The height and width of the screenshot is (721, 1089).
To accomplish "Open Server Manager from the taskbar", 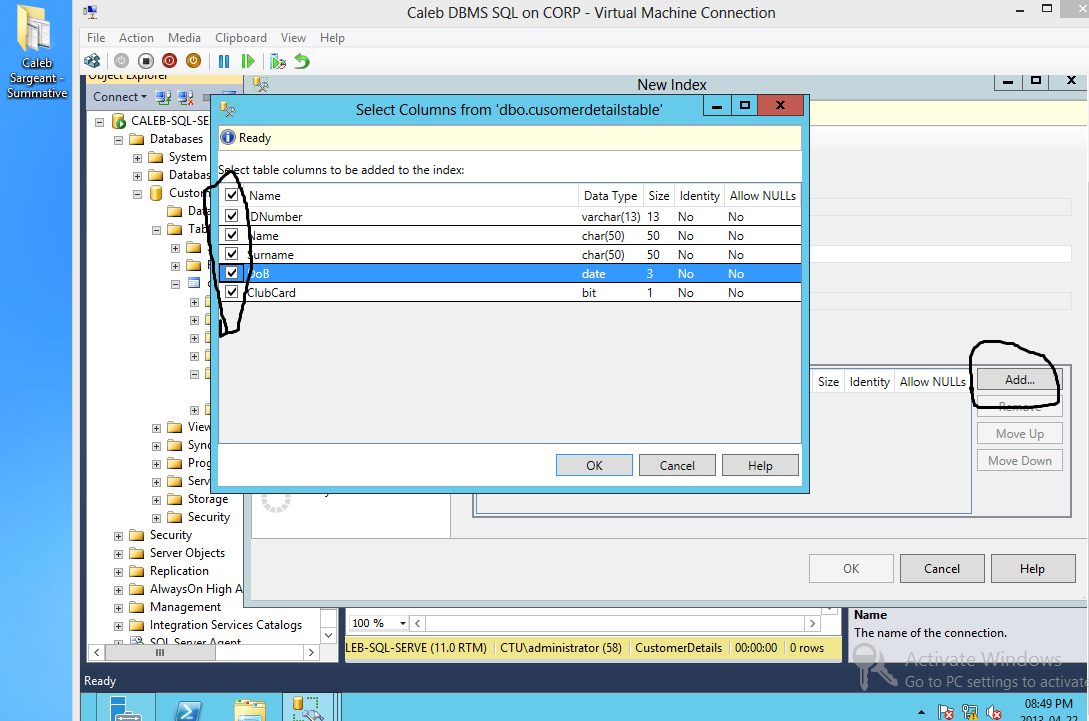I will (126, 708).
